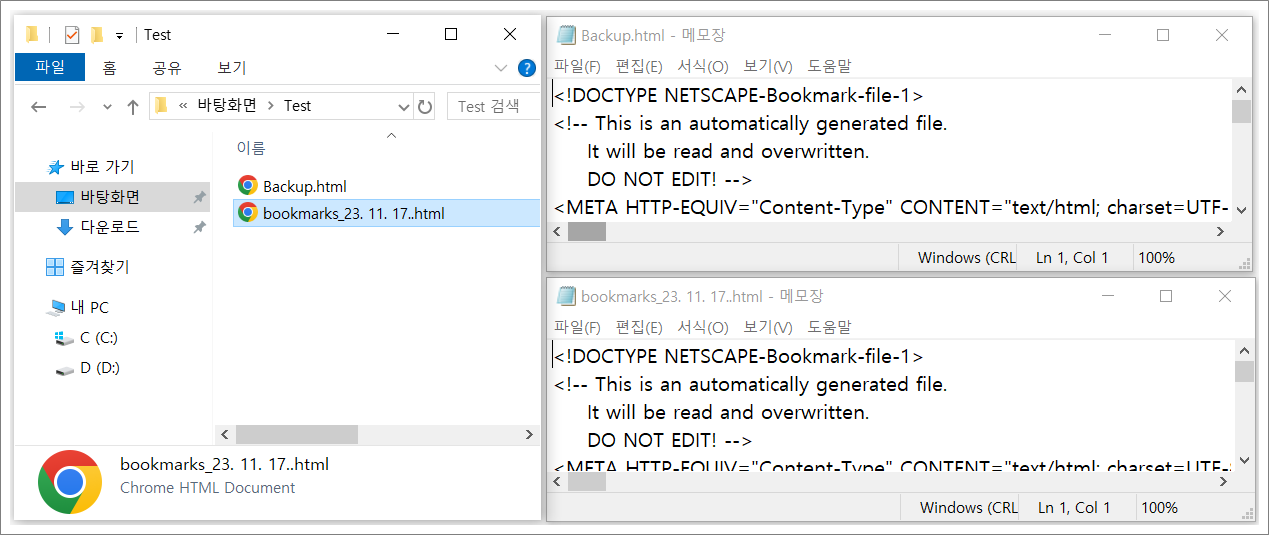Open 편집(E) menu in bookmarks Notepad window

pos(639,327)
